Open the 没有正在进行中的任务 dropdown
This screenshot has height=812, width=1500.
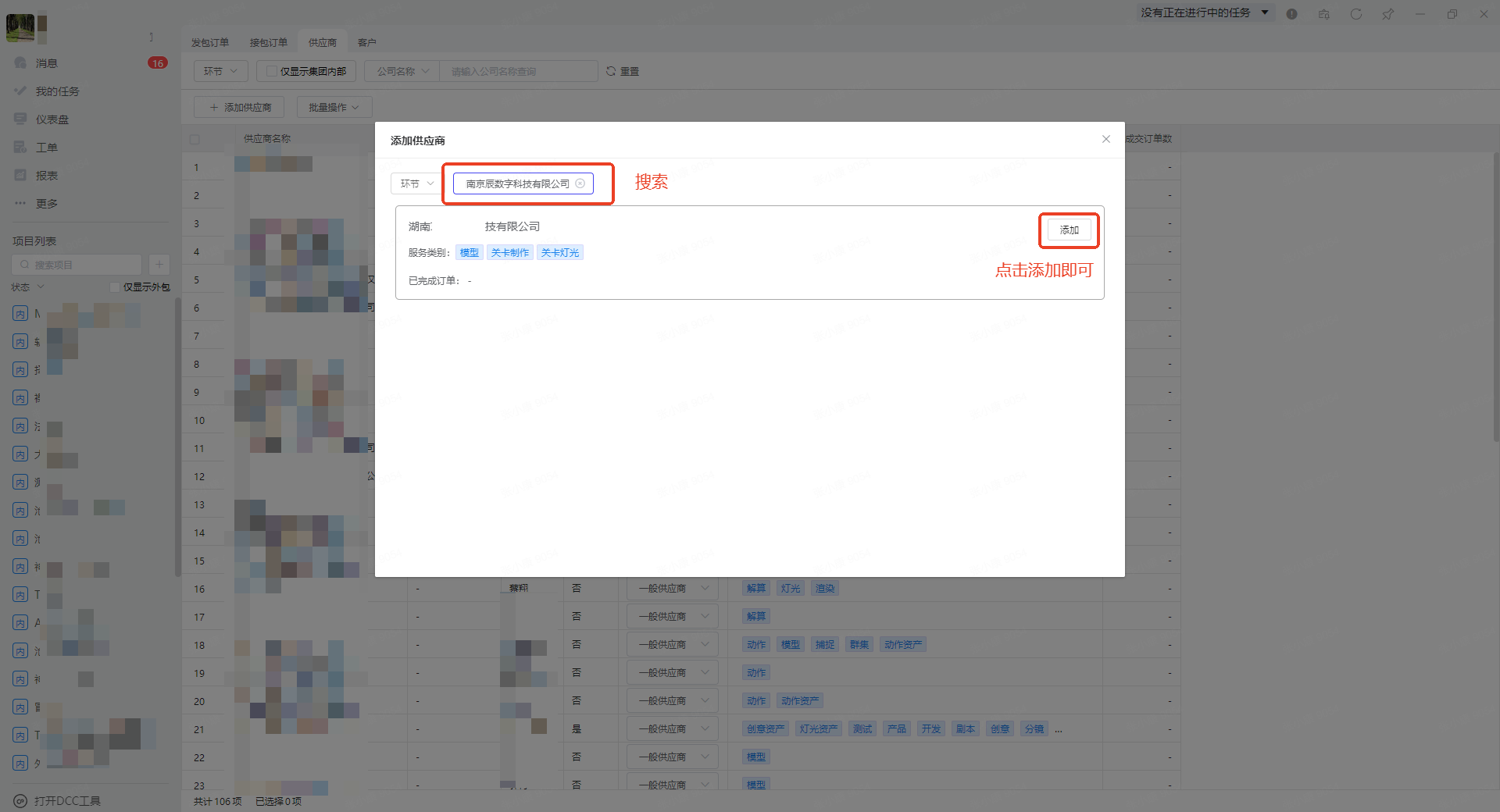pos(1205,13)
